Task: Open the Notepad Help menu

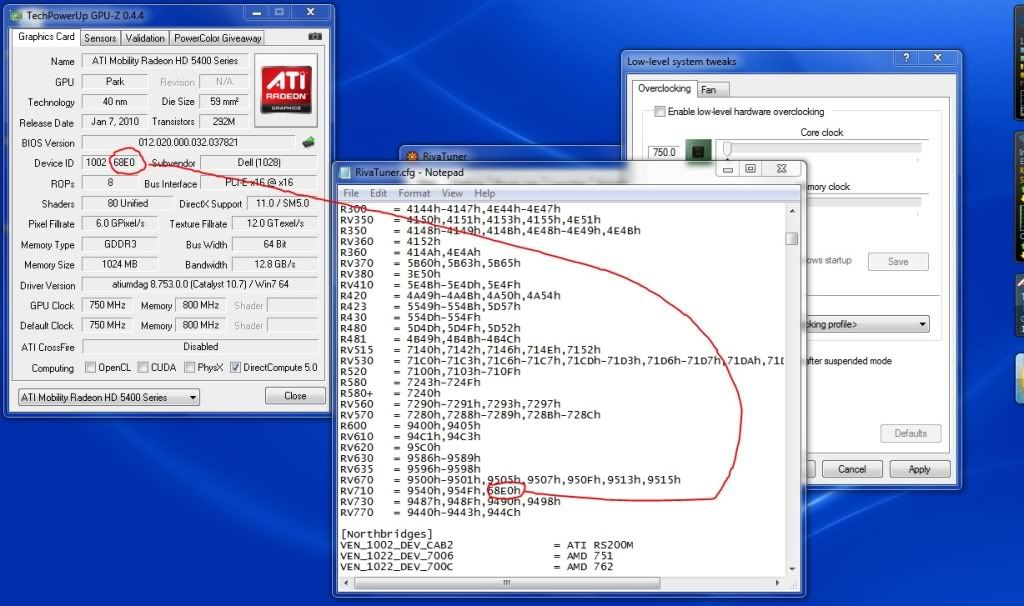Action: [485, 193]
